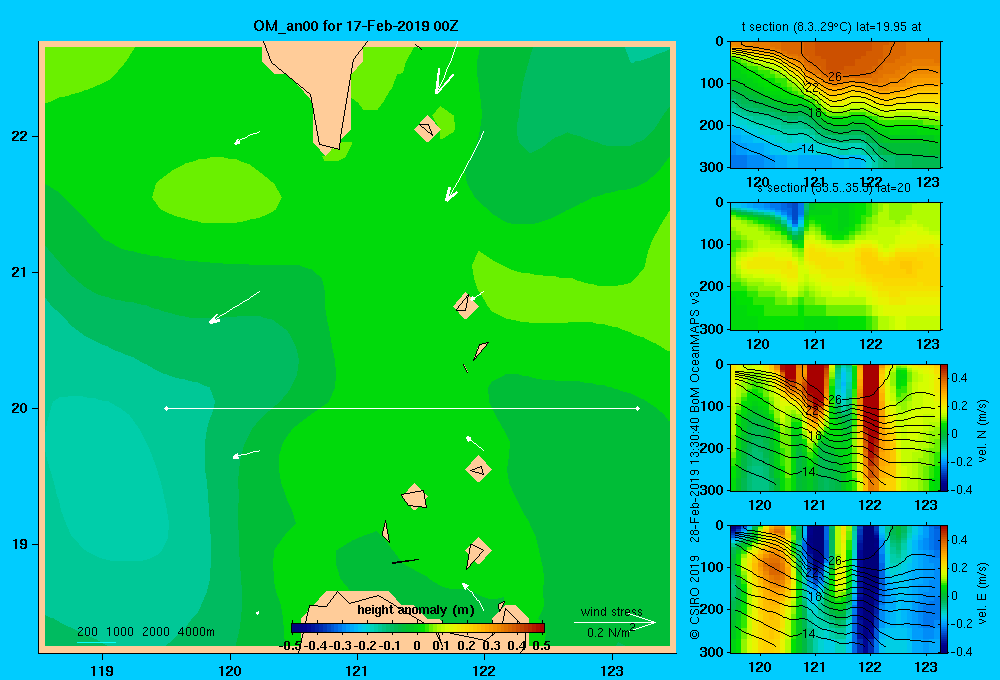Click longitude label 121 on main map axis

pyautogui.click(x=357, y=670)
